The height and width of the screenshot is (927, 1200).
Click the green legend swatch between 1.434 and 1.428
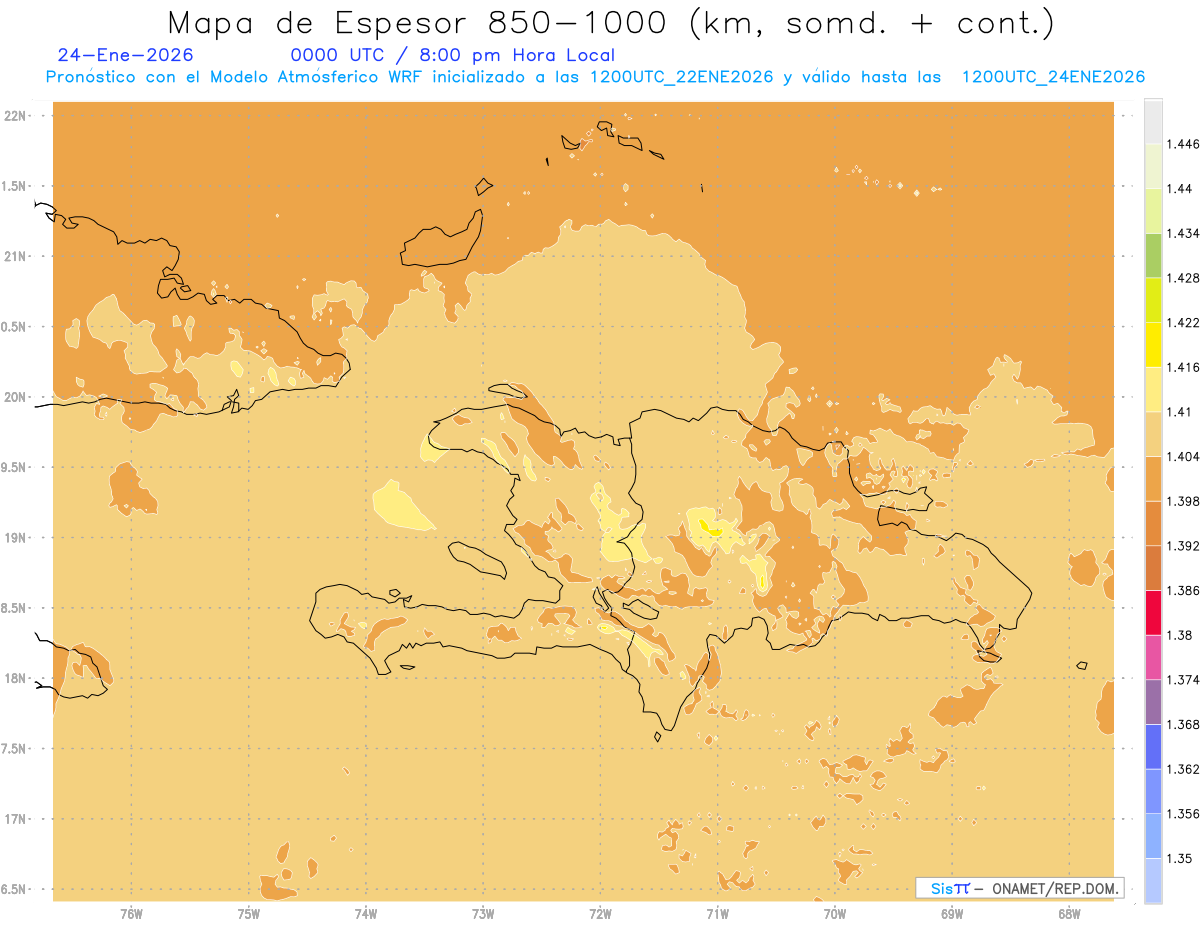(1153, 255)
